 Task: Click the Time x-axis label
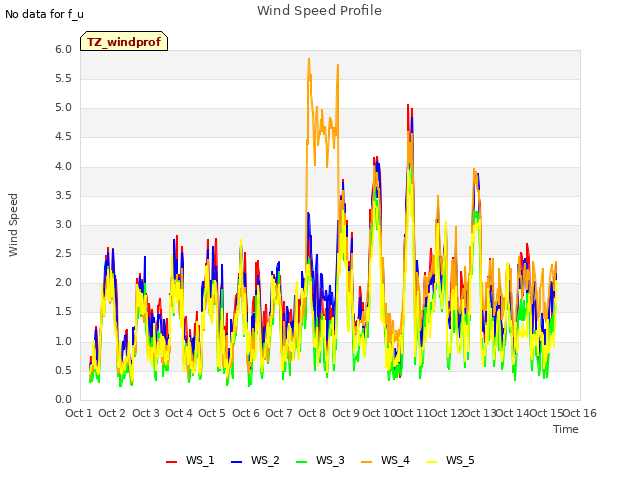pyautogui.click(x=566, y=429)
